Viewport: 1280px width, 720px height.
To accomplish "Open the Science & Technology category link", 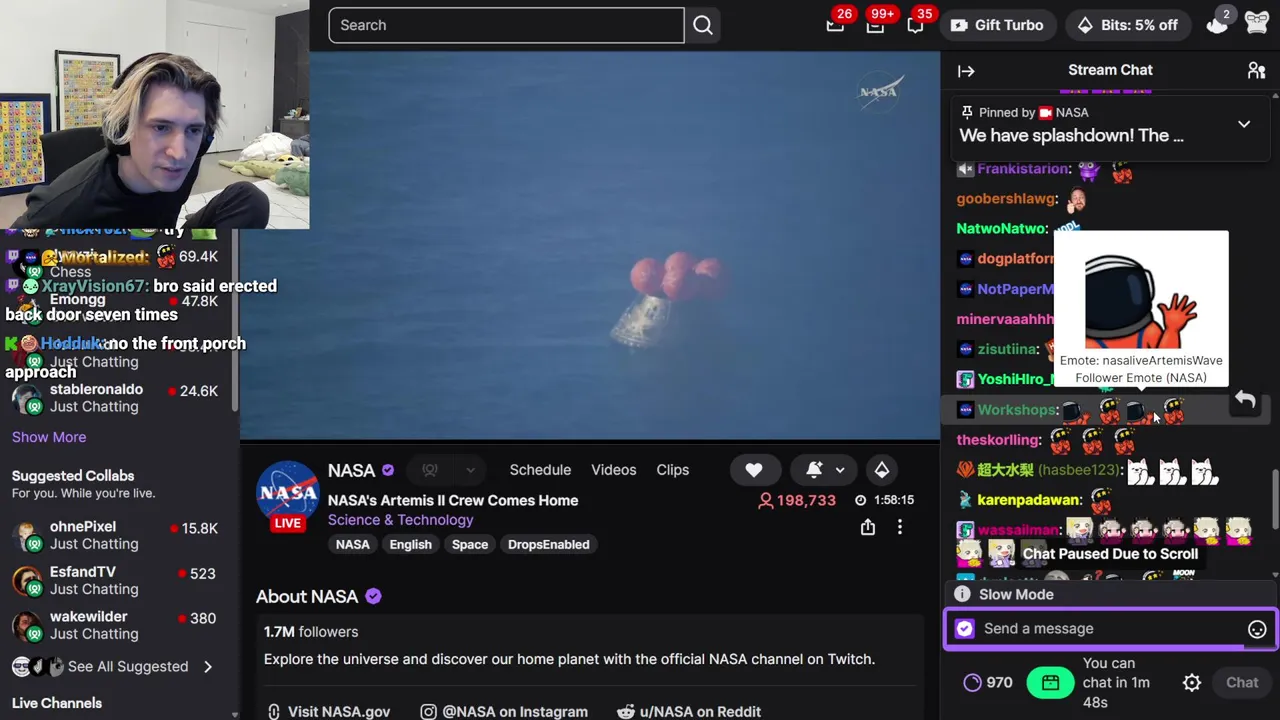I will click(x=400, y=520).
